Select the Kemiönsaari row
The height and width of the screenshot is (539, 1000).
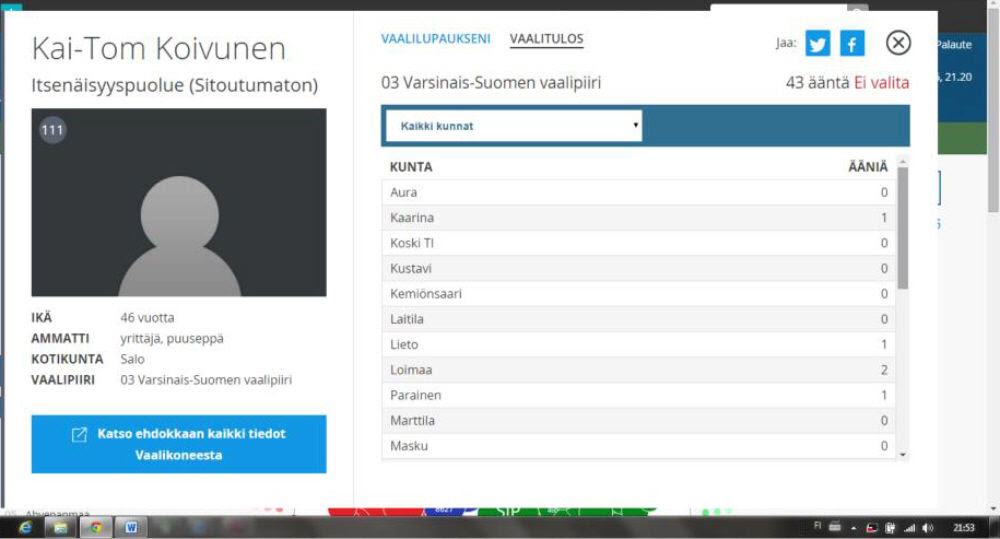pos(638,294)
